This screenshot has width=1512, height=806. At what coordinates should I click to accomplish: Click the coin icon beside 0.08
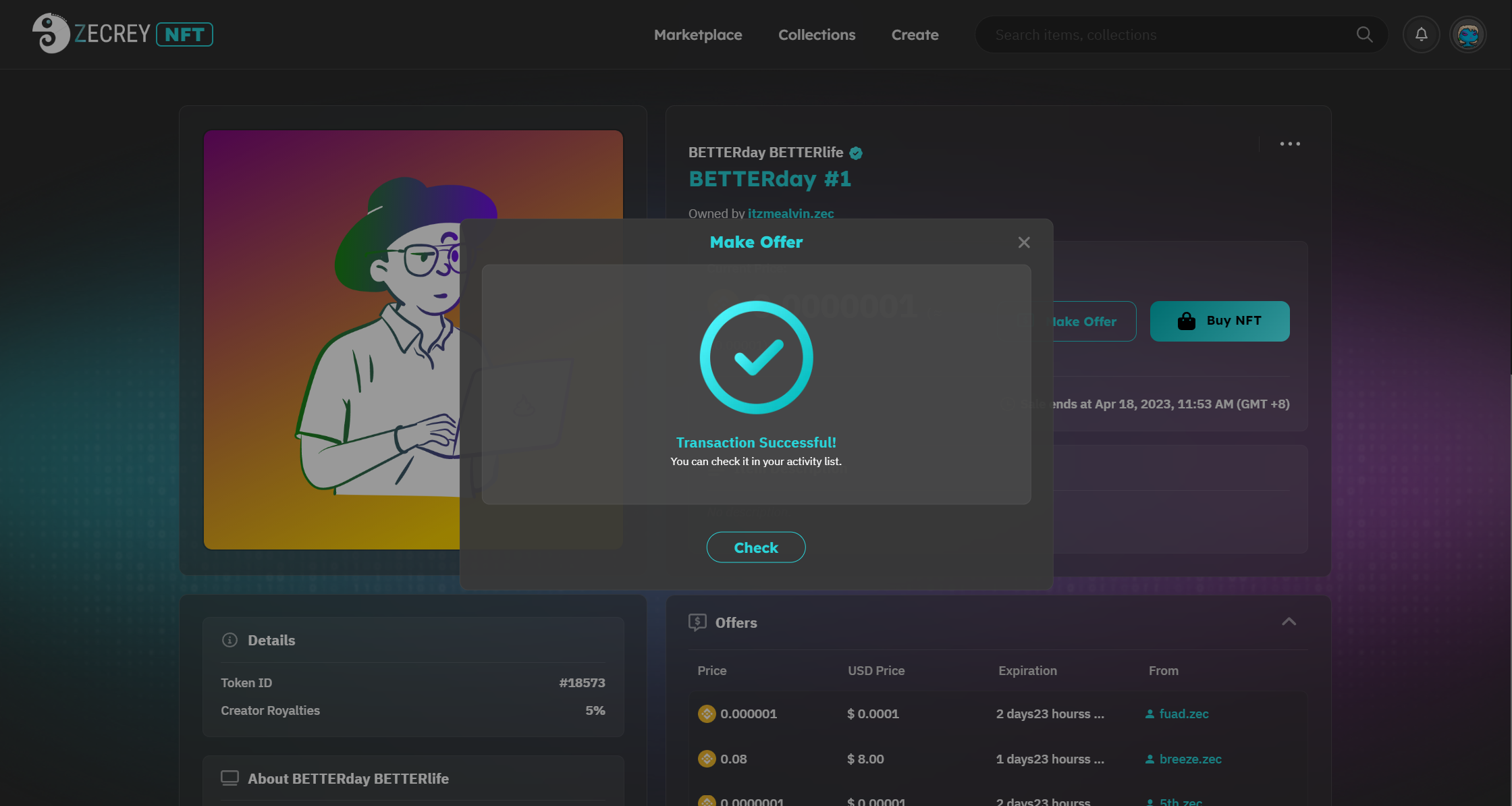(706, 759)
